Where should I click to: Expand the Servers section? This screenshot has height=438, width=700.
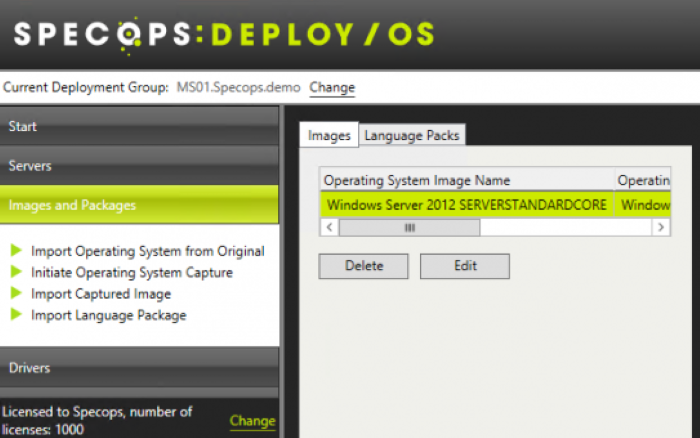pos(139,166)
